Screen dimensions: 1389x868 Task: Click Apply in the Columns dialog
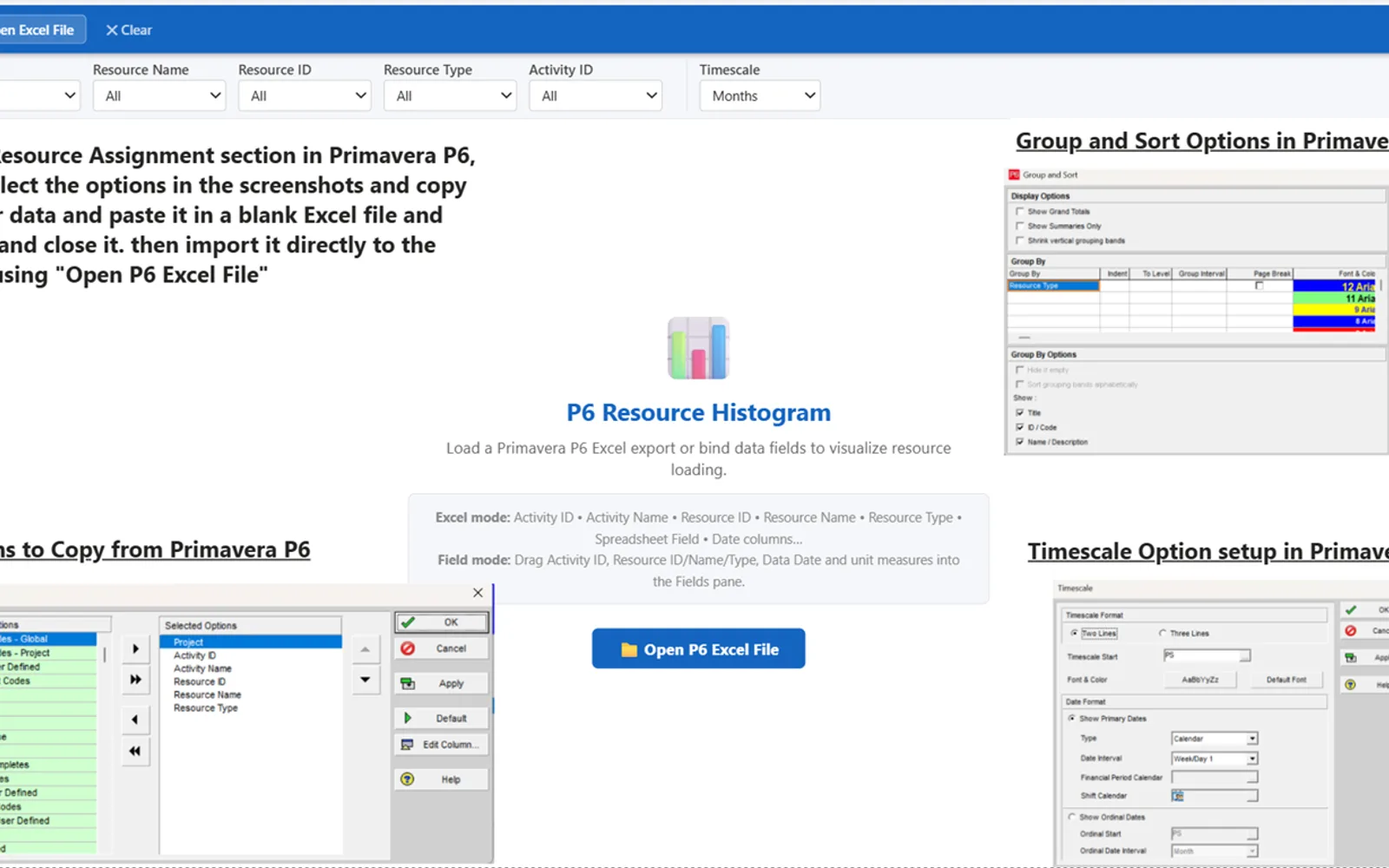point(442,683)
